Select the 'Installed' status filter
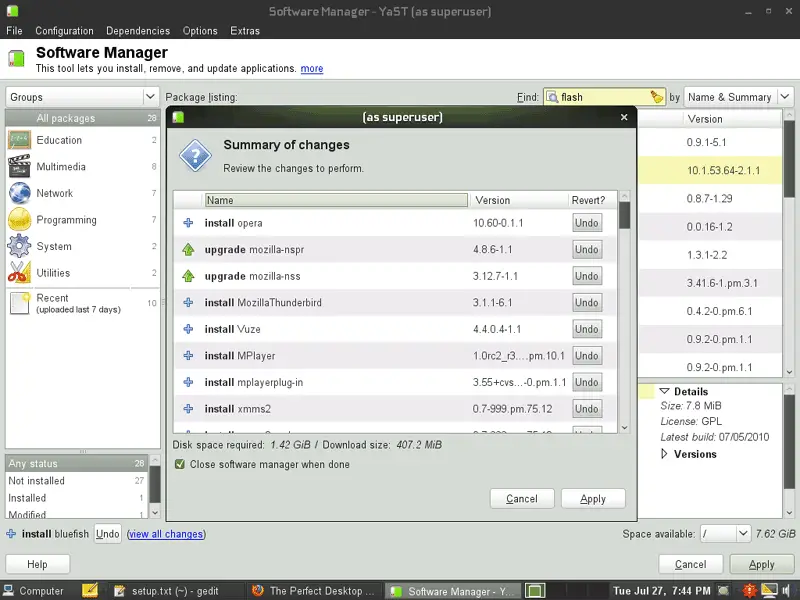Viewport: 800px width, 600px height. pyautogui.click(x=77, y=498)
